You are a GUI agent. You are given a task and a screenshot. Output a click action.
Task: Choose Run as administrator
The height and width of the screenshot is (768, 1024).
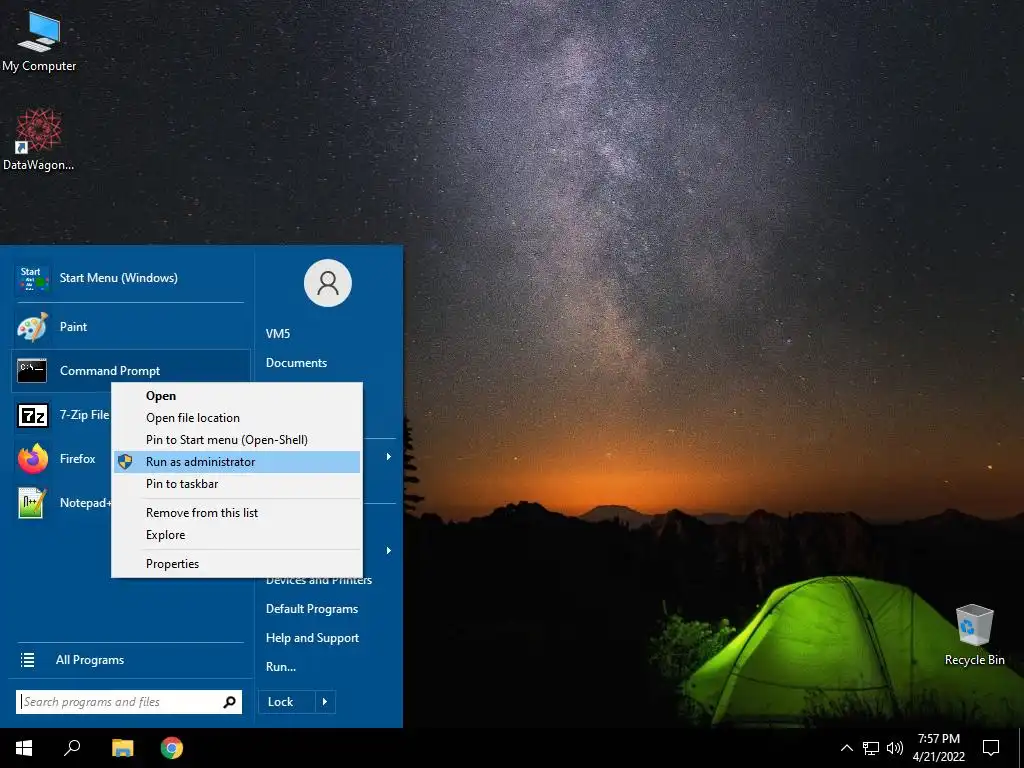tap(236, 462)
